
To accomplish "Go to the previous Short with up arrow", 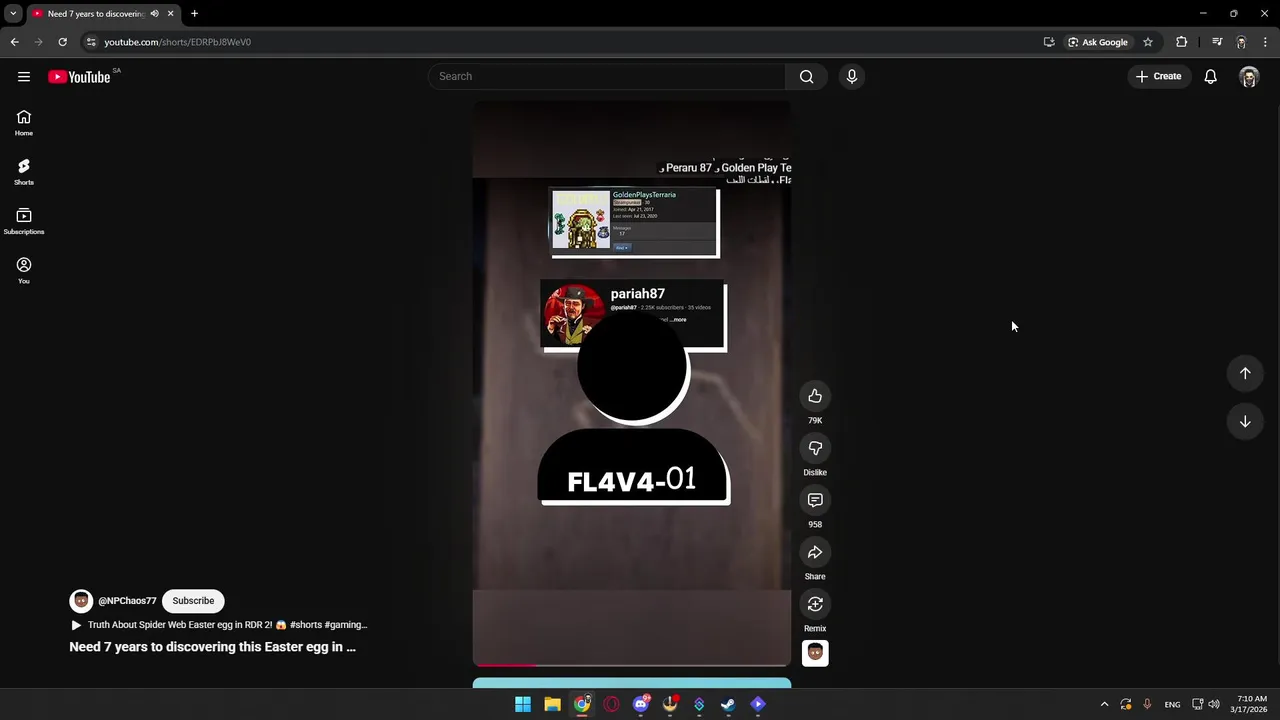I will 1245,373.
